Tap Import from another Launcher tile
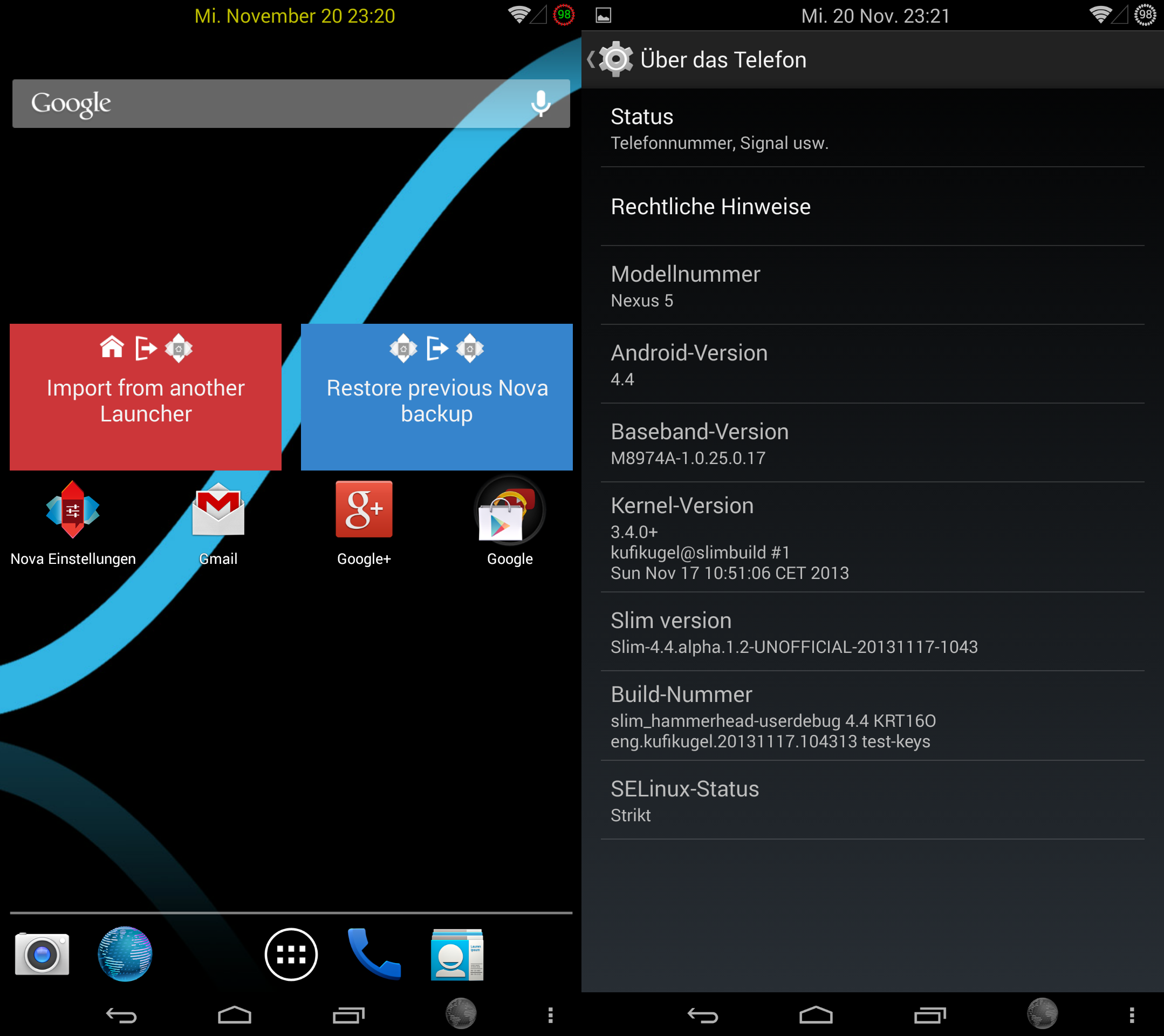This screenshot has width=1164, height=1036. (146, 397)
